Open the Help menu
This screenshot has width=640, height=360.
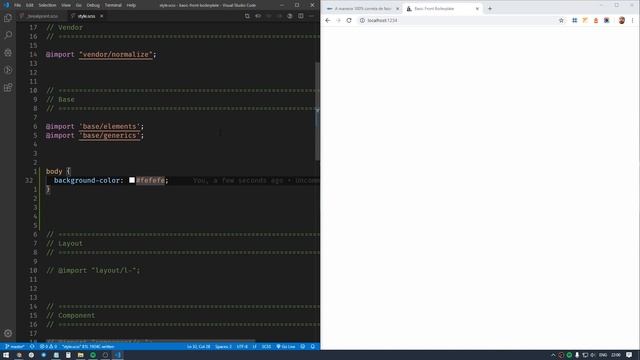point(131,5)
